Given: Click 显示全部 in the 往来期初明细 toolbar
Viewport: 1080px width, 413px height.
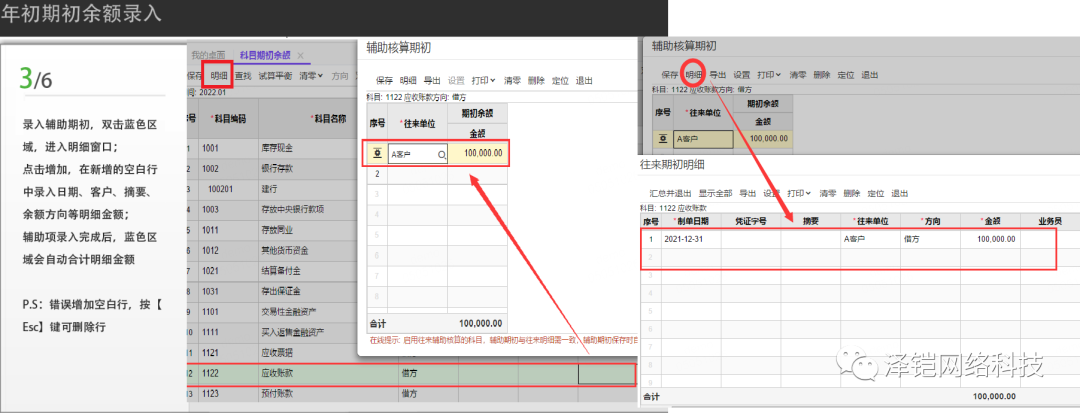Looking at the screenshot, I should 716,193.
